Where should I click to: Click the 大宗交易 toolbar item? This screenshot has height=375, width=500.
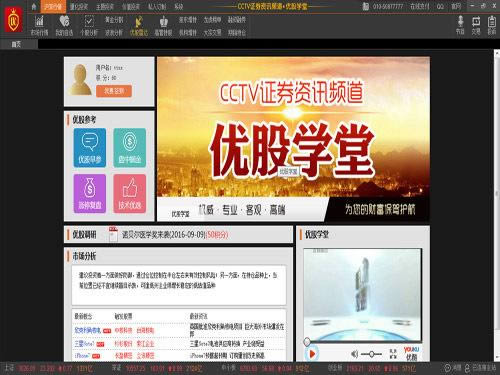[212, 32]
